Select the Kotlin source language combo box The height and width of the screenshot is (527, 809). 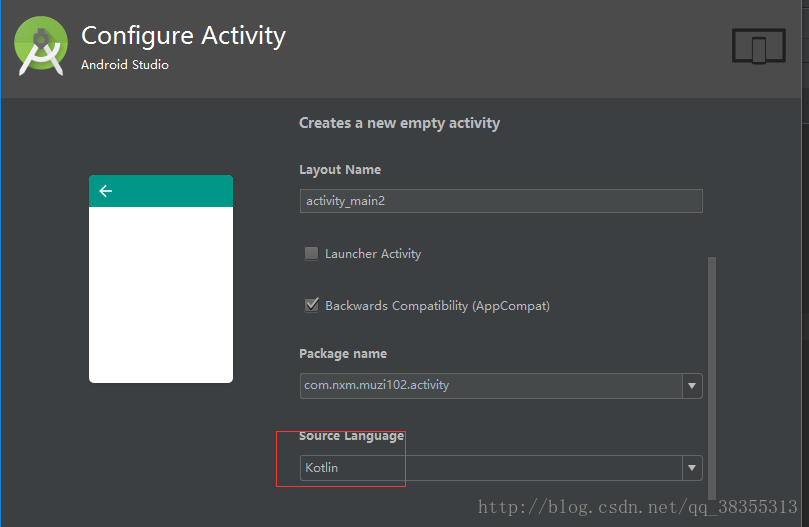pos(501,468)
